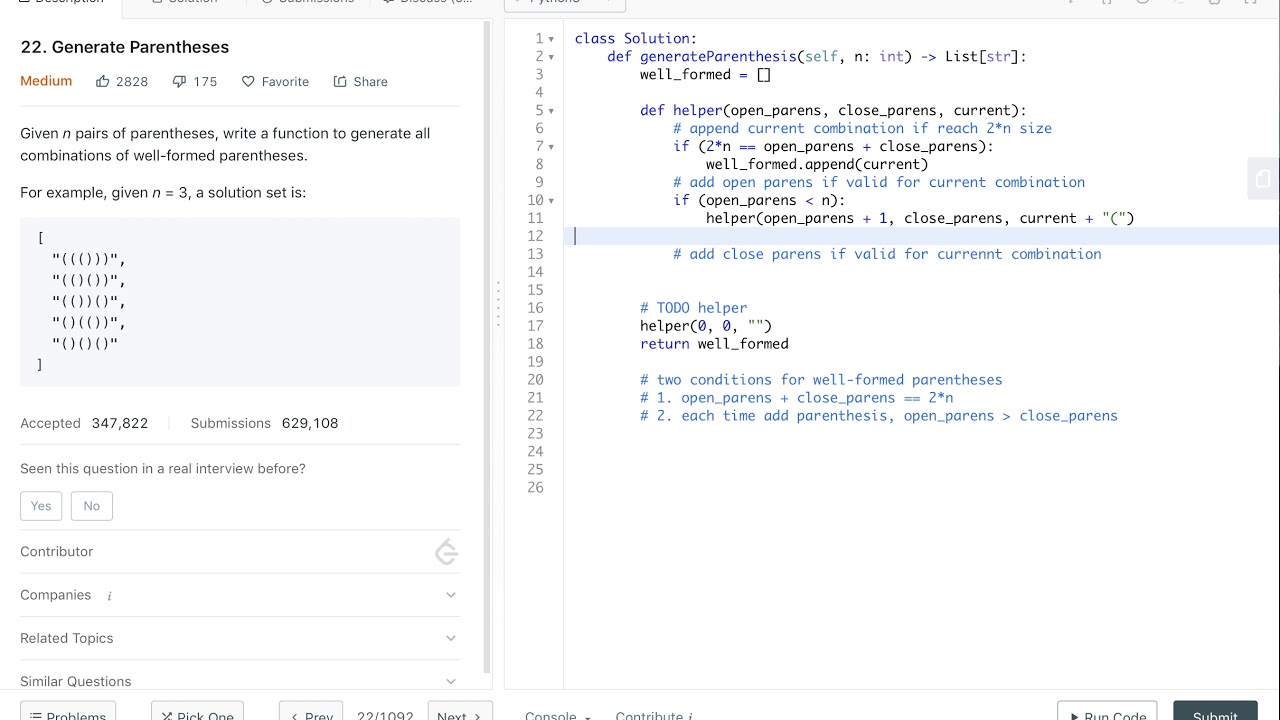Answer No to seen in real interview
The width and height of the screenshot is (1280, 720).
(x=92, y=506)
